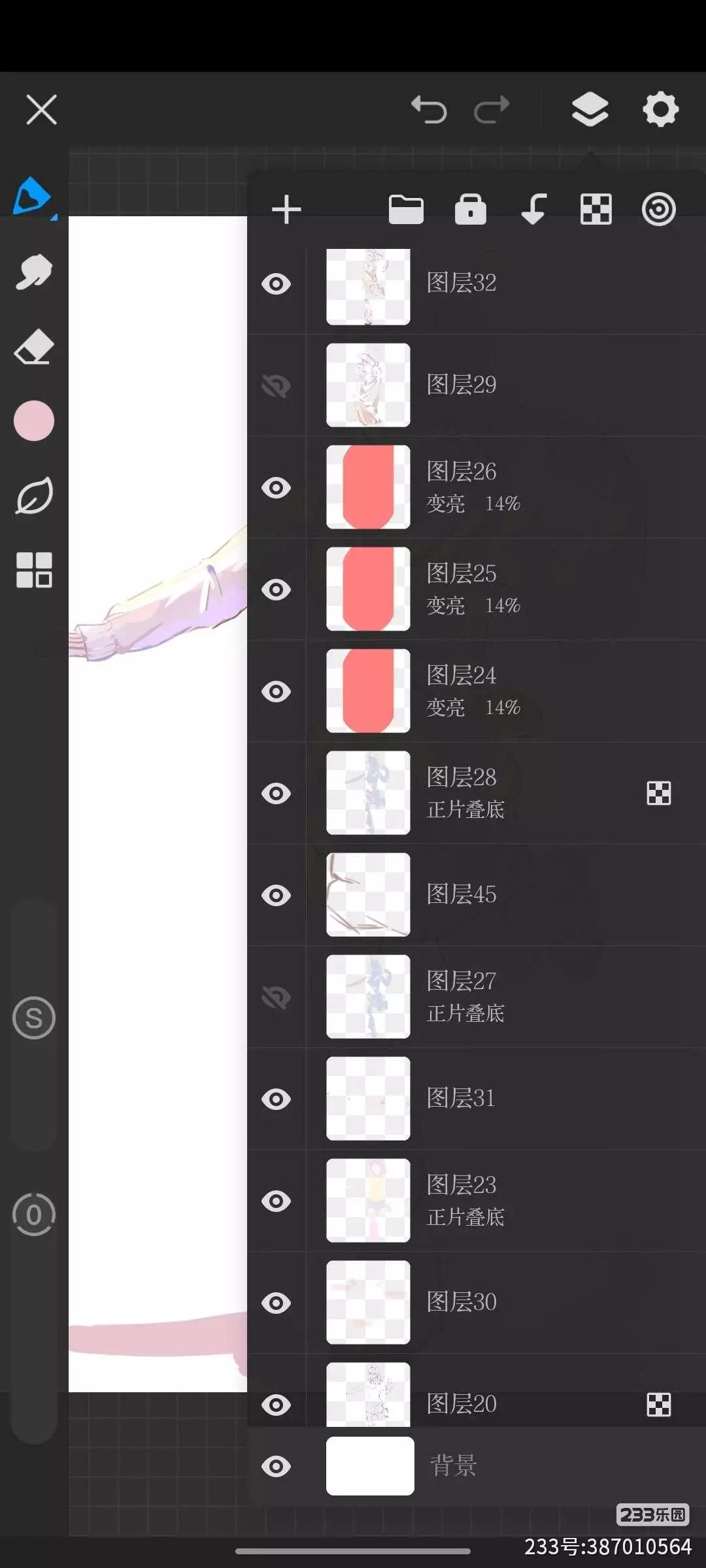Toggle alpha lock checkerboard in layer toolbar
Viewport: 706px width, 1568px height.
(596, 210)
